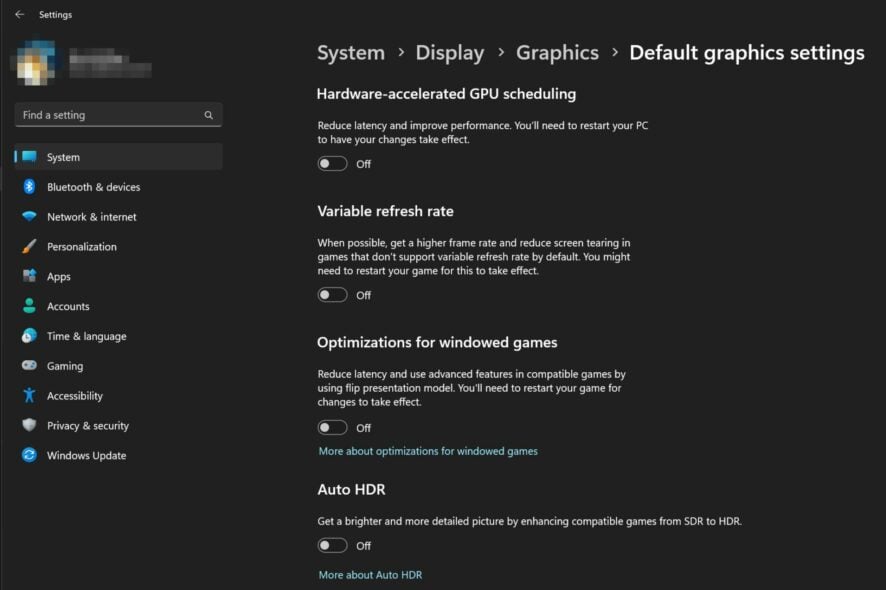The image size is (886, 590).
Task: Go to System in breadcrumb
Action: (x=351, y=53)
